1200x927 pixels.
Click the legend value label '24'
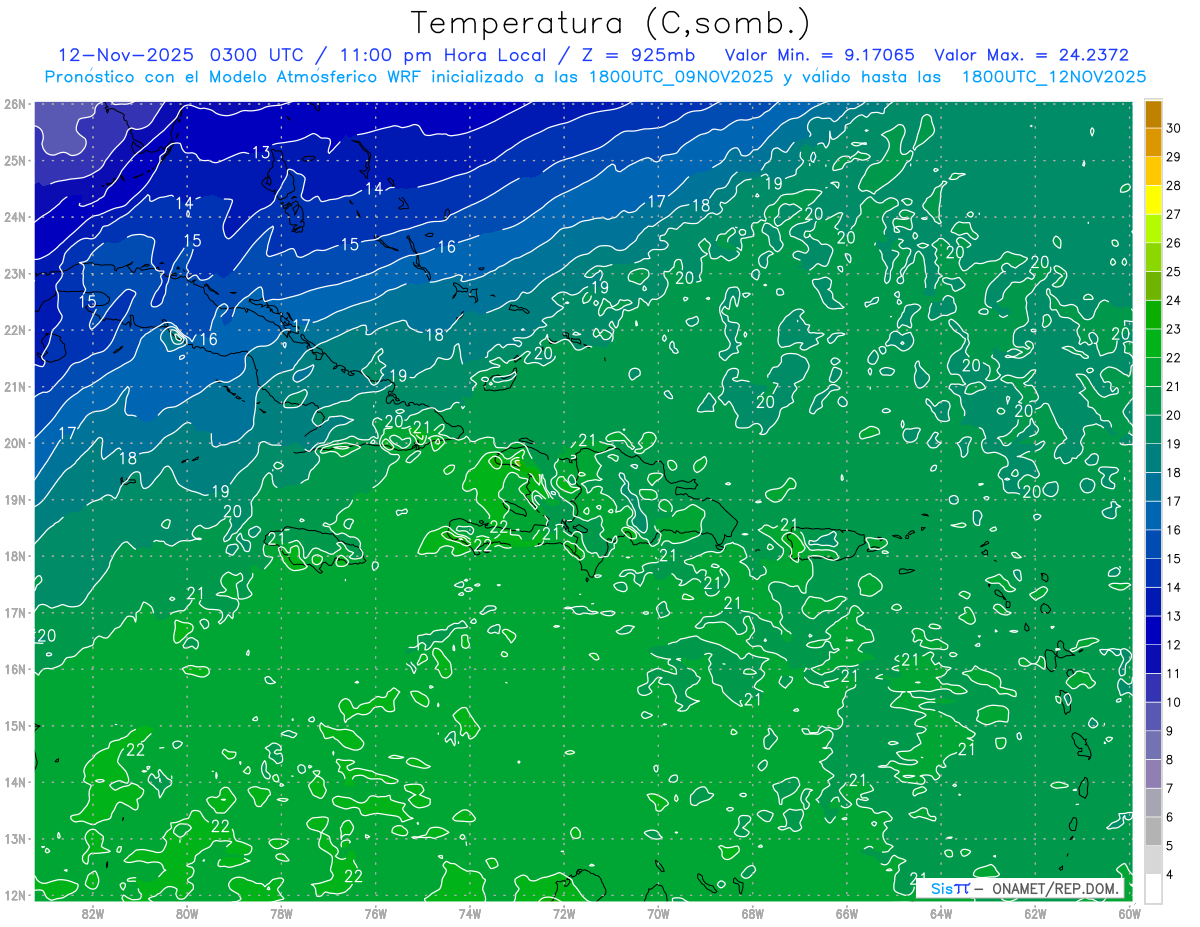[x=1173, y=300]
